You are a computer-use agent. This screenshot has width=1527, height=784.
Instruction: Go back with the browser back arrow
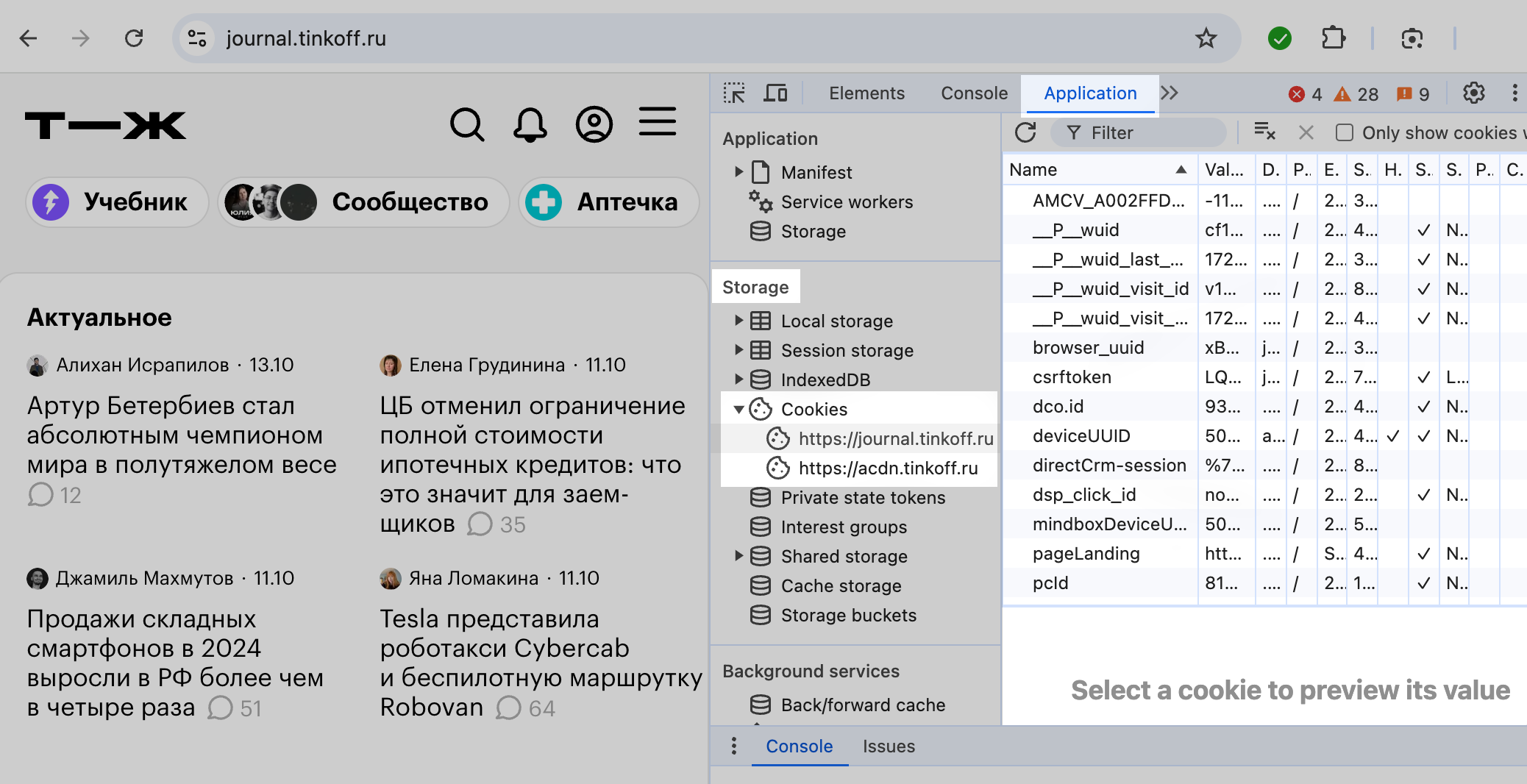[28, 38]
